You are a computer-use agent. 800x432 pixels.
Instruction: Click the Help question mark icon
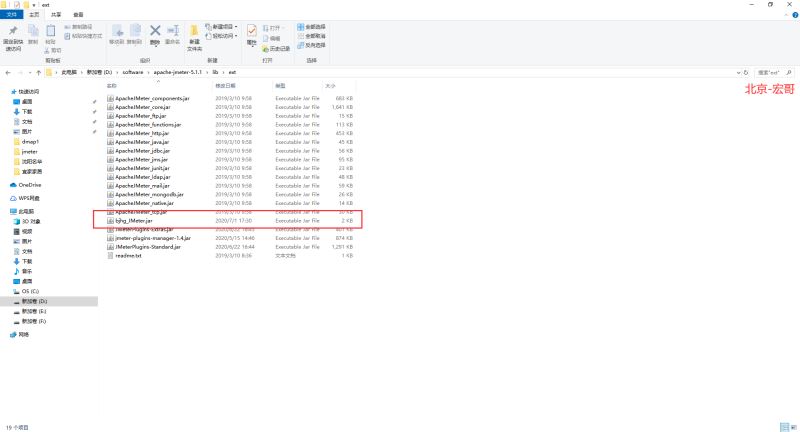[x=795, y=15]
